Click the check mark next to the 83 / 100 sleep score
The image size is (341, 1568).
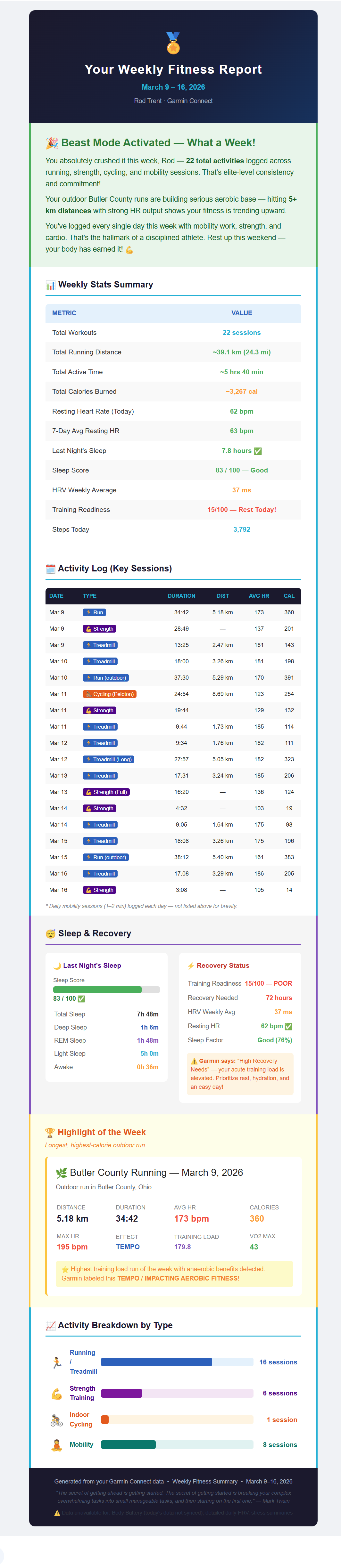(82, 999)
